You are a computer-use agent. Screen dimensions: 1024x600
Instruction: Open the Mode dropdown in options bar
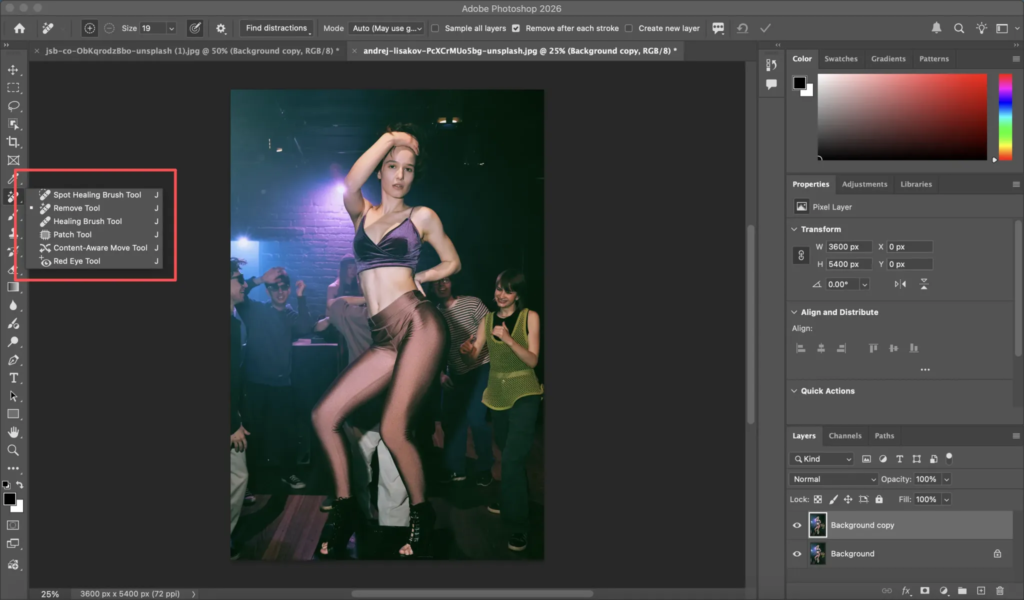click(x=385, y=28)
